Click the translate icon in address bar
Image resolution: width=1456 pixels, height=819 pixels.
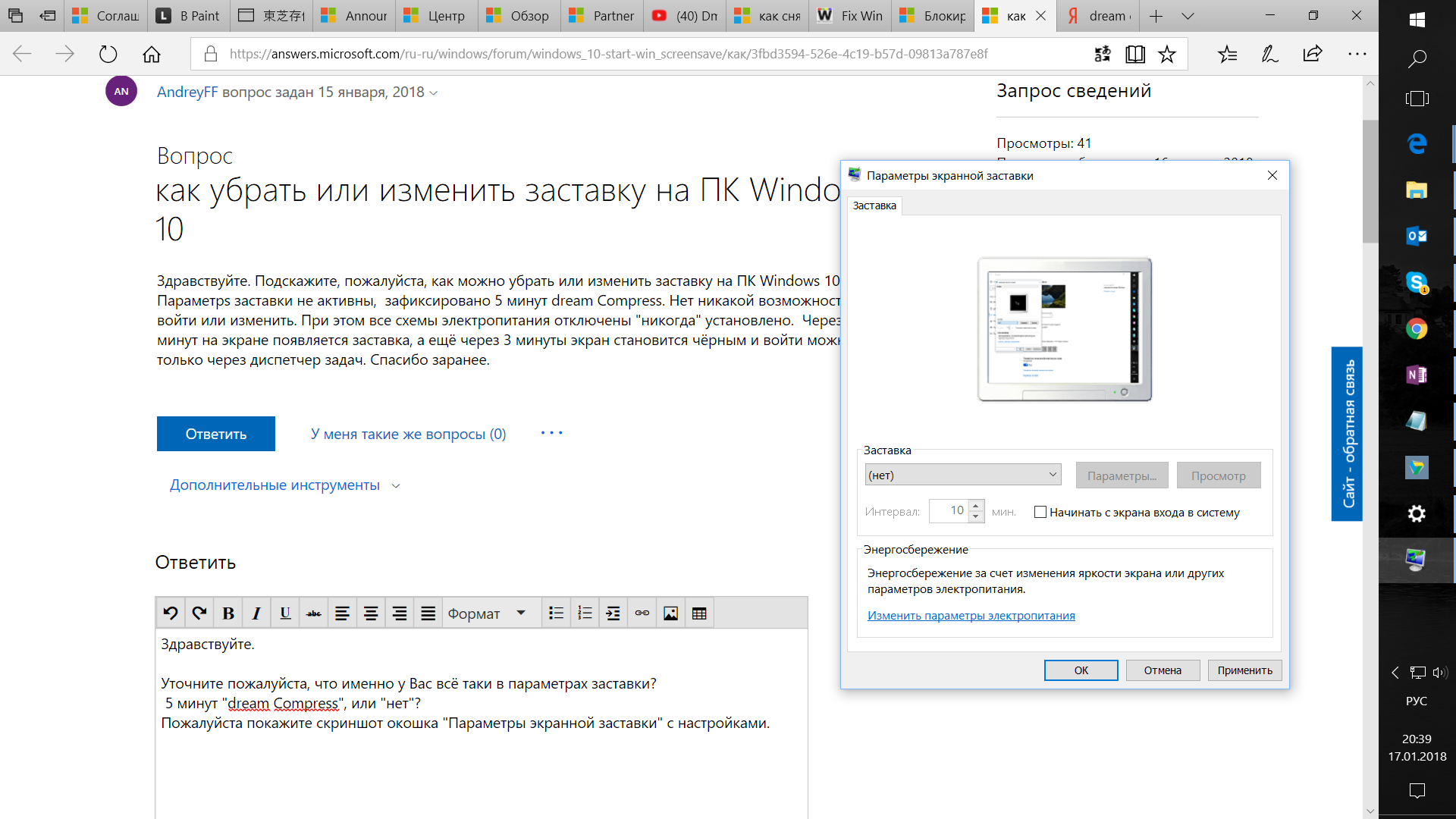pyautogui.click(x=1103, y=54)
